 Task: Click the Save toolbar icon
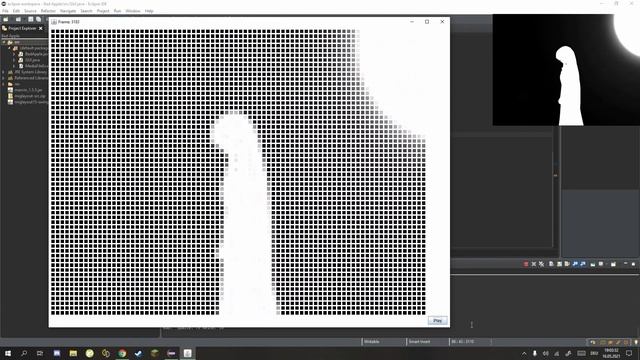31,19
